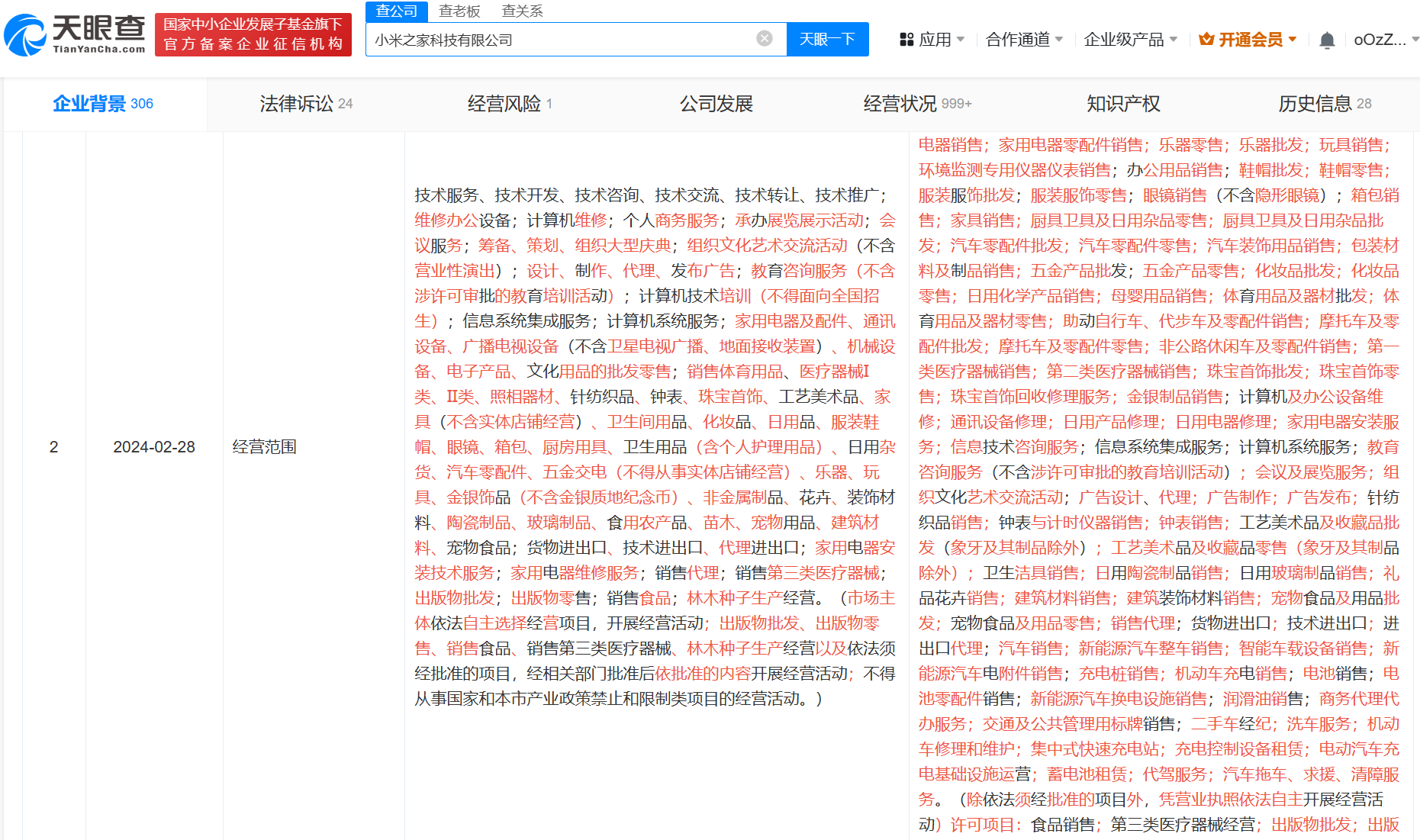
Task: Click the 应用 grid icon
Action: coord(906,40)
